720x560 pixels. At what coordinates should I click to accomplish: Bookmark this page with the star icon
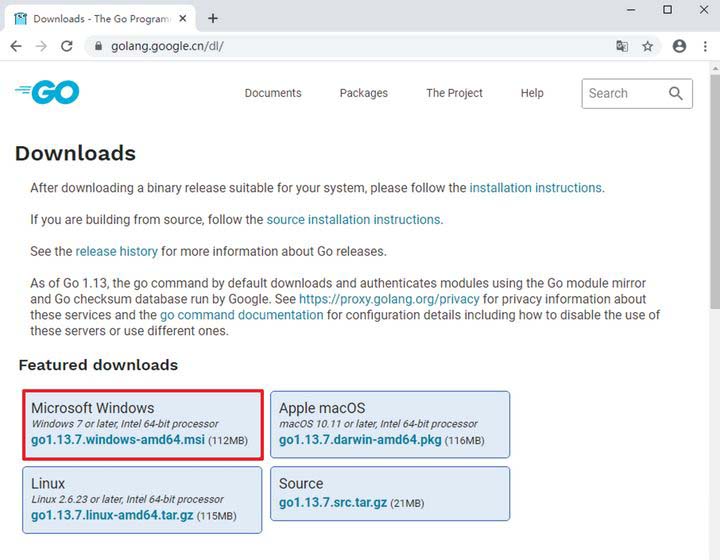click(x=647, y=46)
